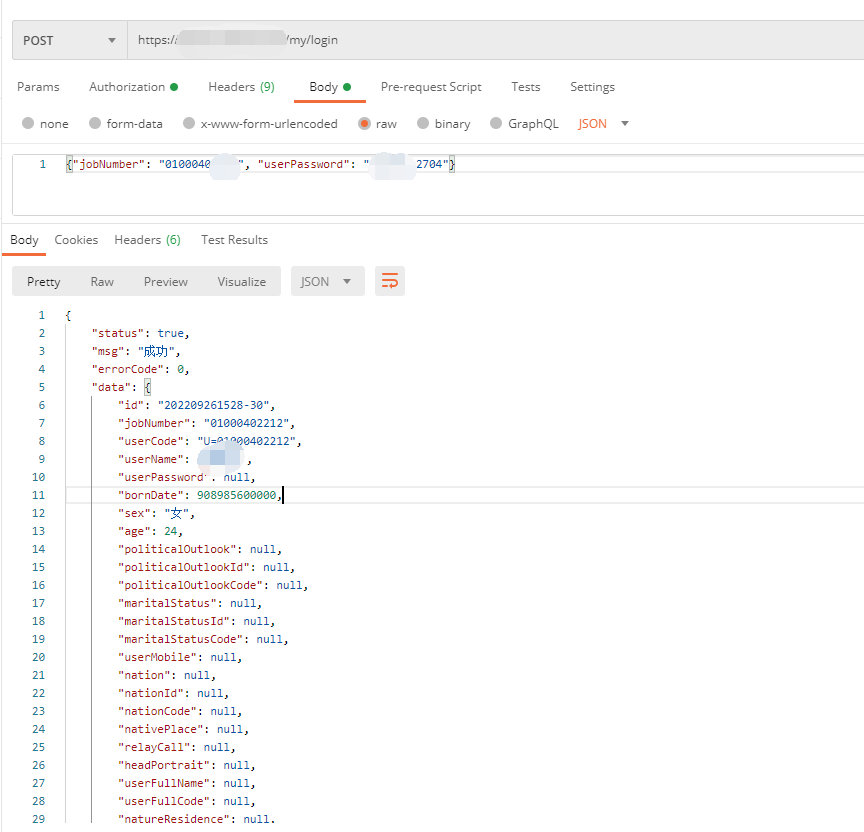Click the "maritalStatus": null line
This screenshot has width=864, height=832.
coord(190,603)
